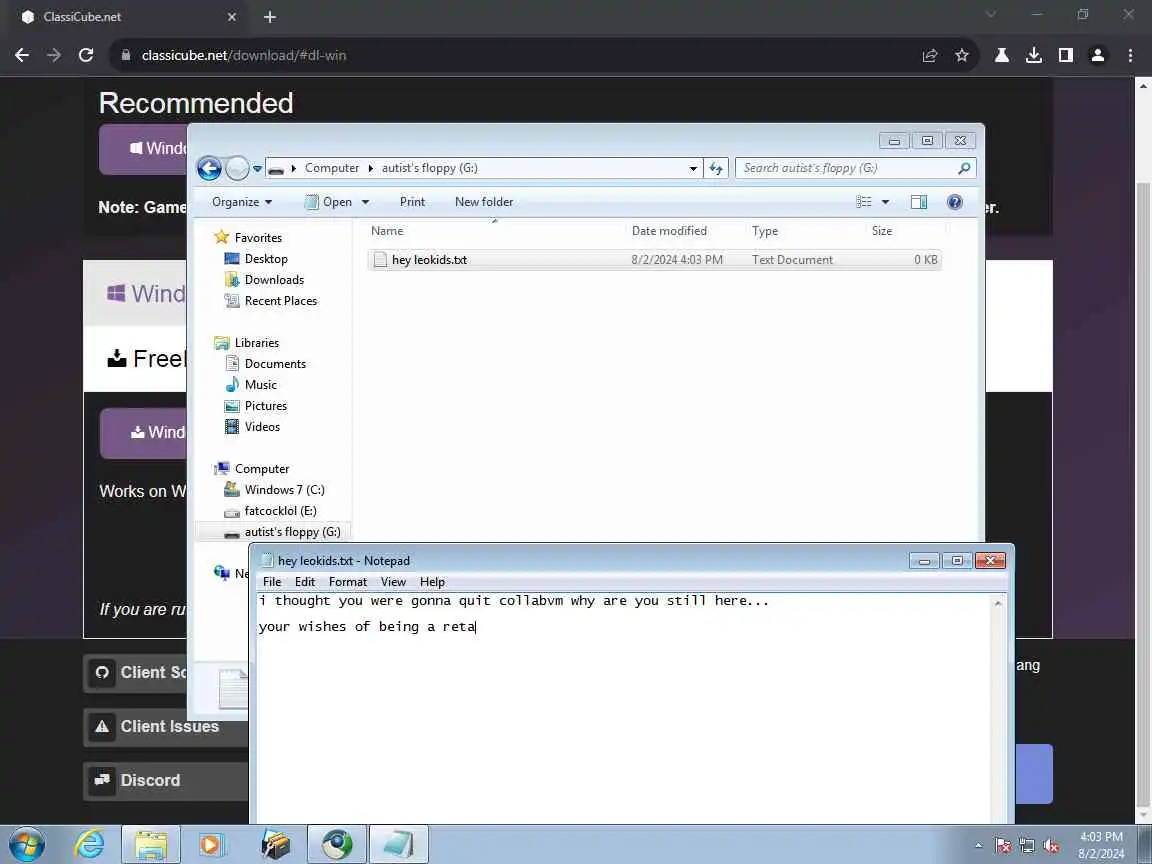The width and height of the screenshot is (1152, 864).
Task: Open the browser downloads icon
Action: click(x=1034, y=55)
